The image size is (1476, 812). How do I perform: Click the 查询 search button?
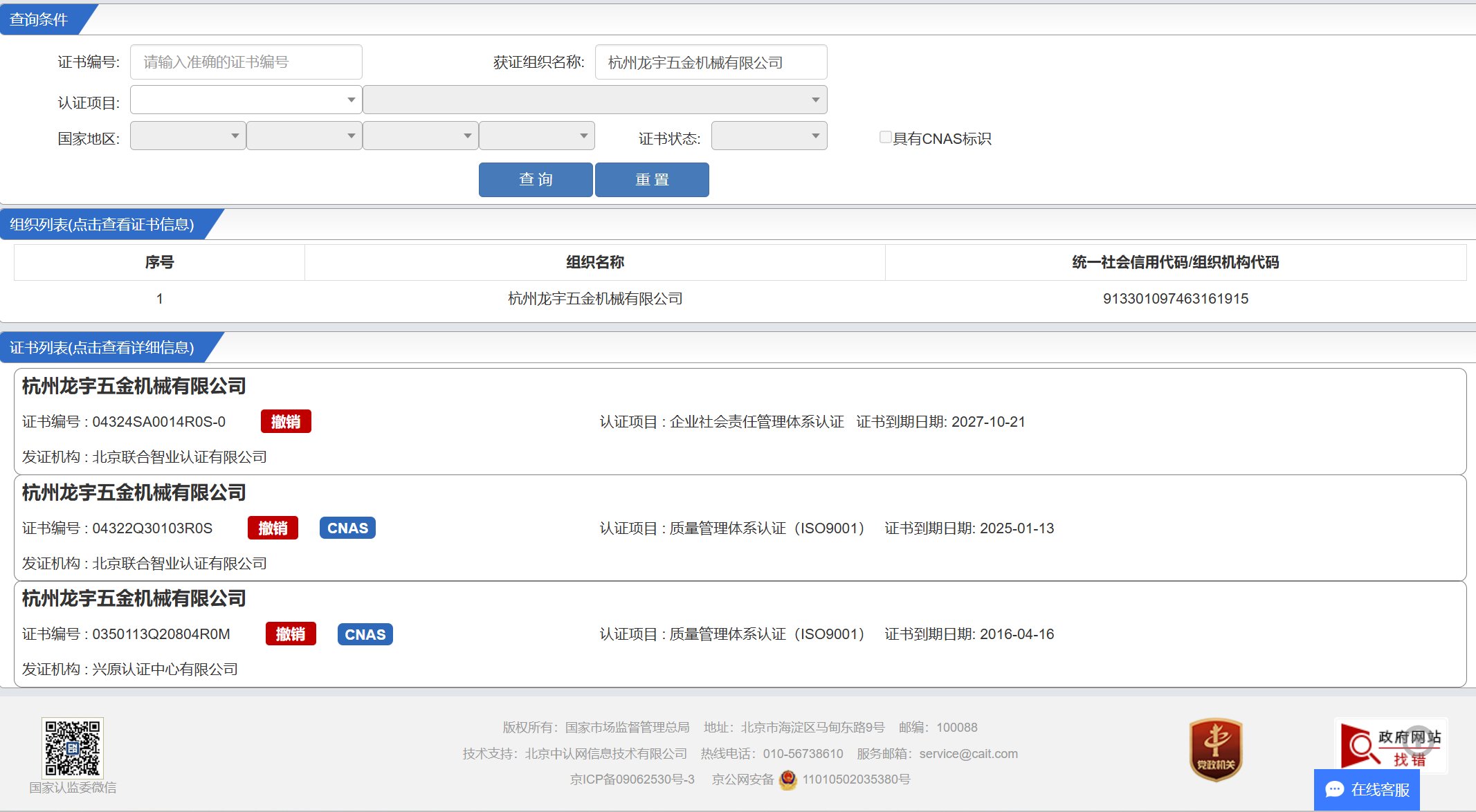pos(536,180)
